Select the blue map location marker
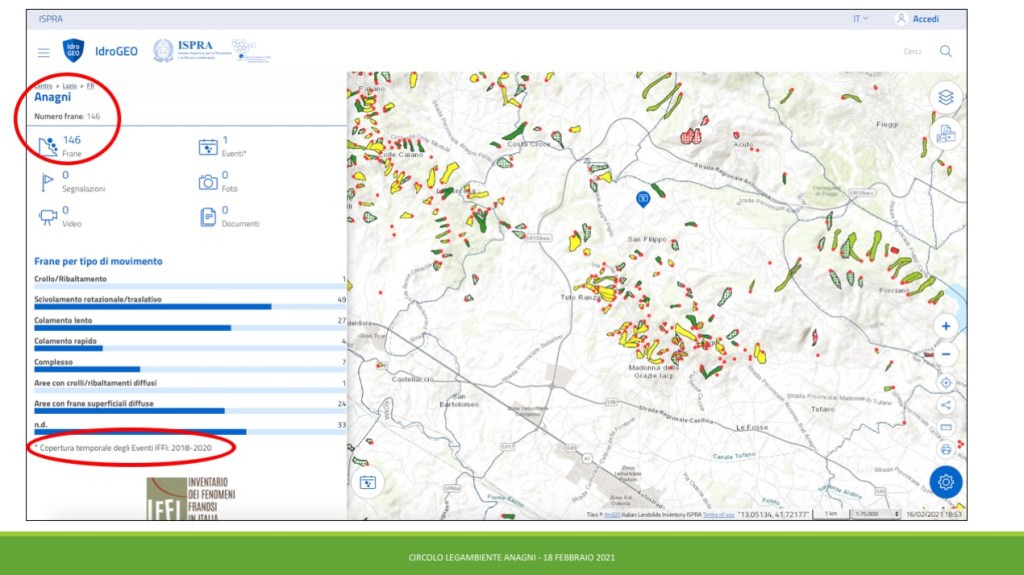 644,199
